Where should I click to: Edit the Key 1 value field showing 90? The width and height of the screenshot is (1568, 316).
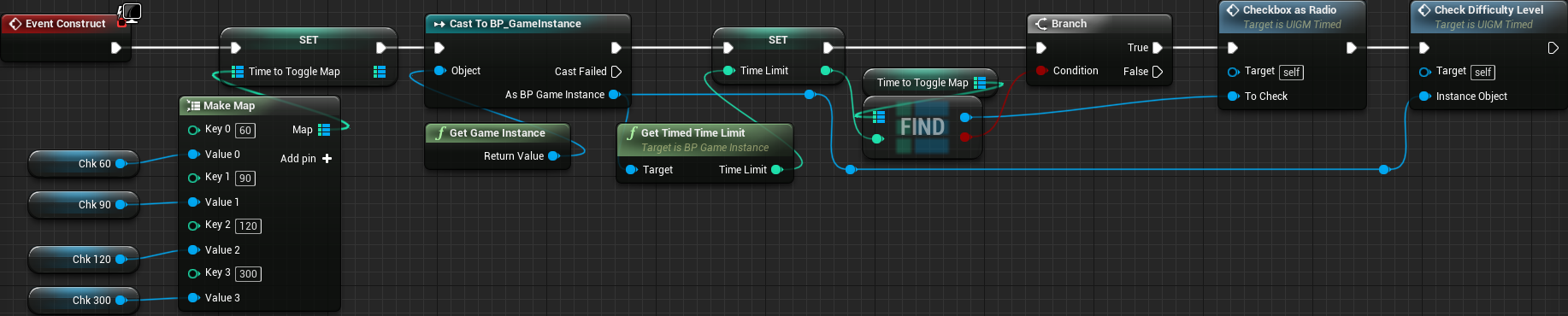tap(245, 178)
